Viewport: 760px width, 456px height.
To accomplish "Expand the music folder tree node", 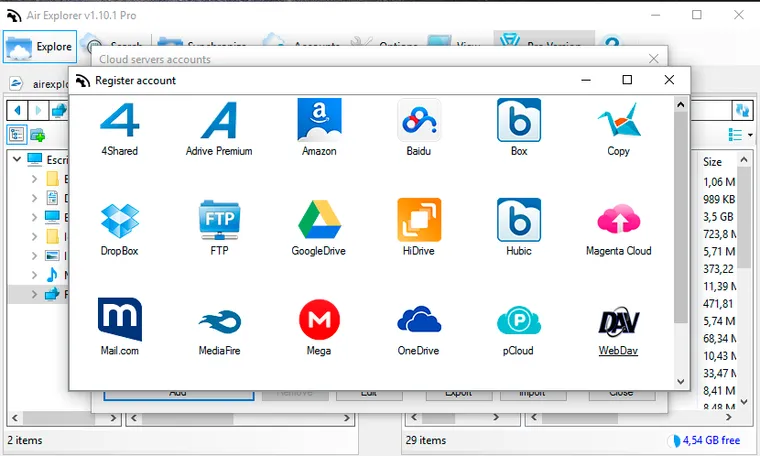I will pos(34,275).
